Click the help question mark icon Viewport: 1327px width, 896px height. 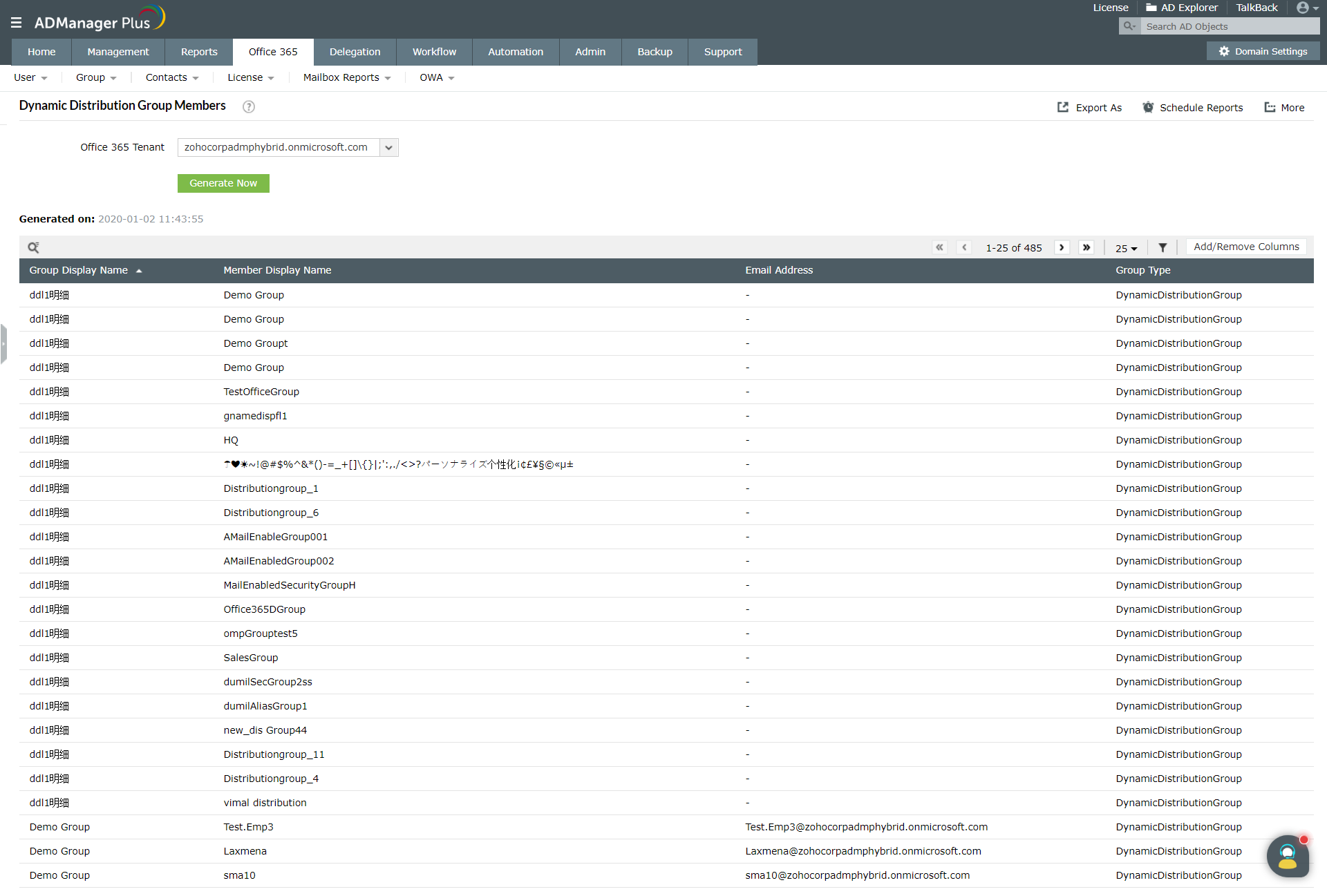pos(249,106)
